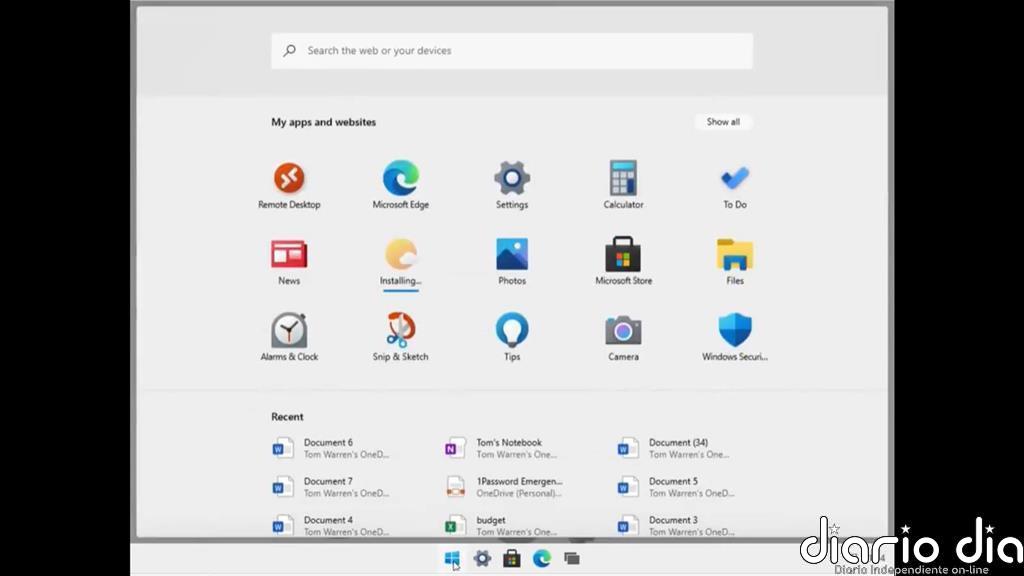
Task: Launch the Camera app
Action: pos(623,332)
